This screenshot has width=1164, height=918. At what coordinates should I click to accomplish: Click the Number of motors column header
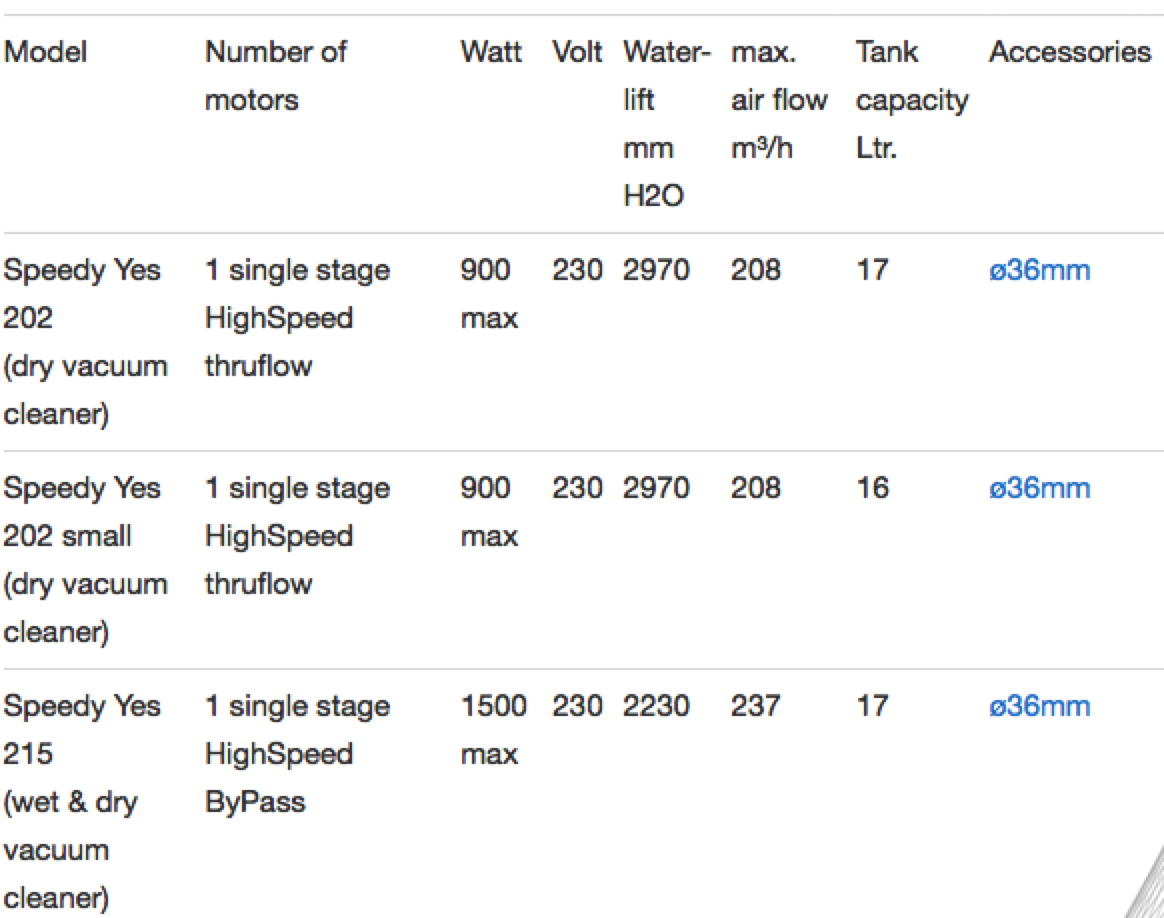[275, 76]
